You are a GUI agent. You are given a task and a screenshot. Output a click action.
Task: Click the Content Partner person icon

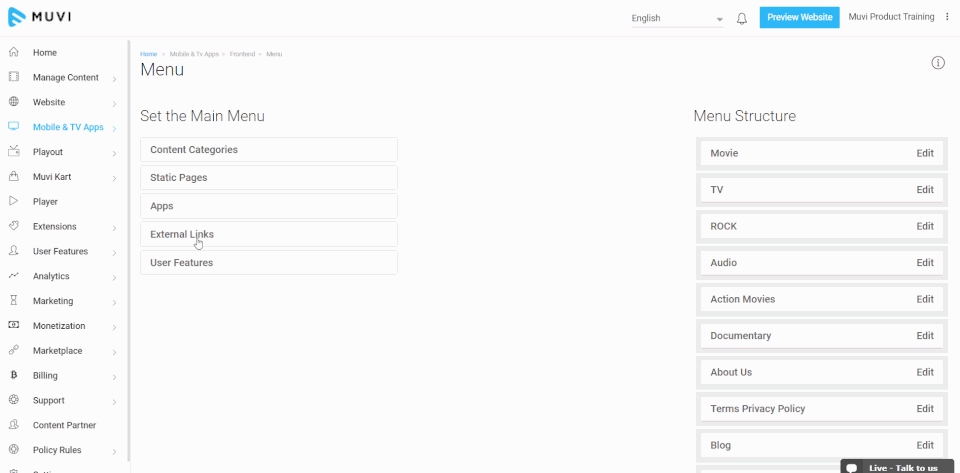(x=13, y=425)
